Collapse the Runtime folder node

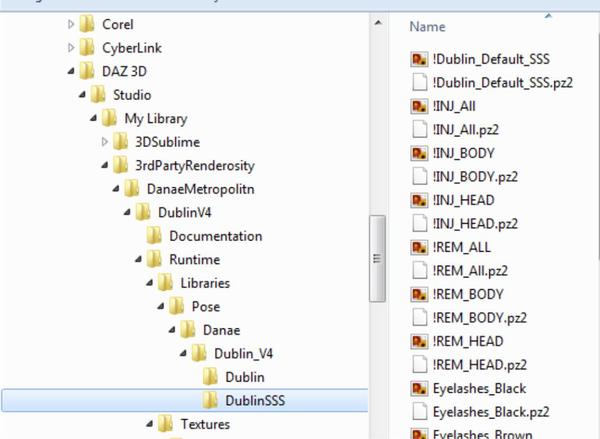point(139,259)
